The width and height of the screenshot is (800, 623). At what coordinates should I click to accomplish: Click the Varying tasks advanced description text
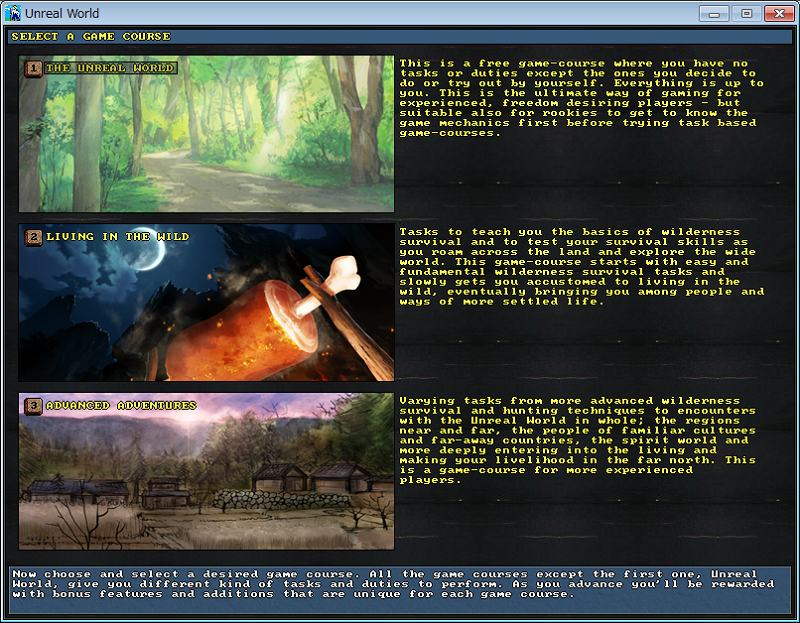tap(577, 440)
